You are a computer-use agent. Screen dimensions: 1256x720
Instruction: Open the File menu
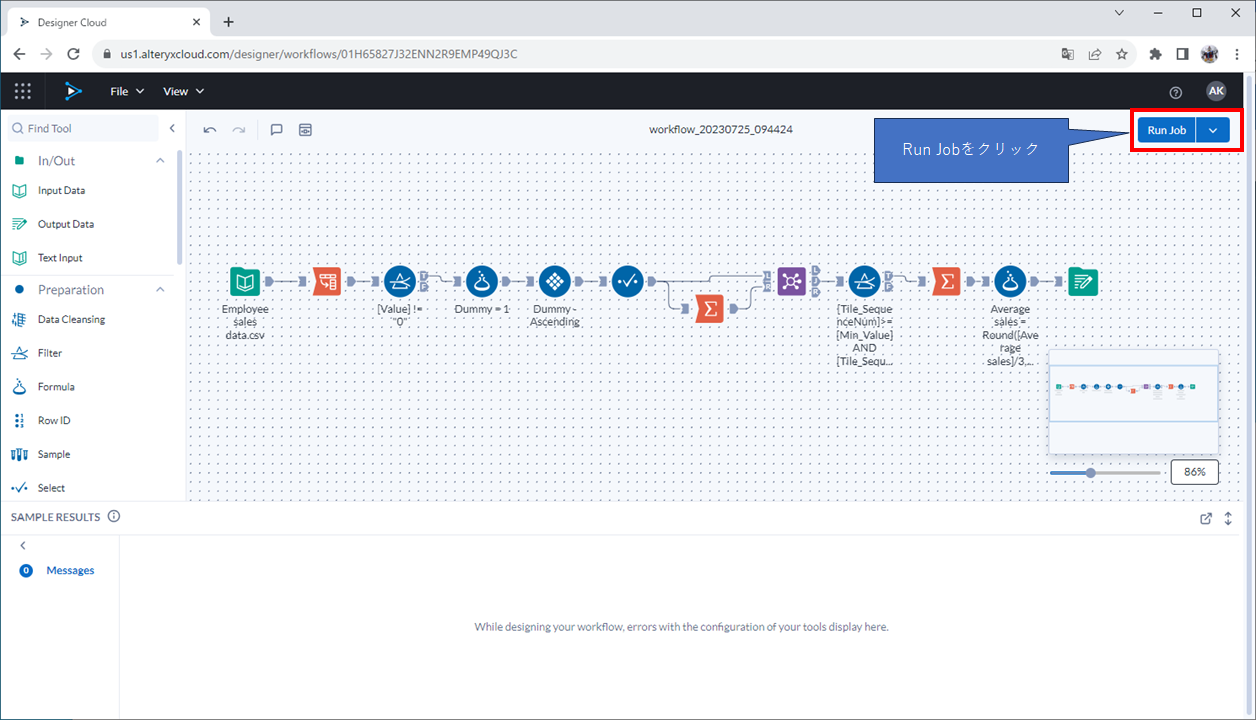(126, 91)
